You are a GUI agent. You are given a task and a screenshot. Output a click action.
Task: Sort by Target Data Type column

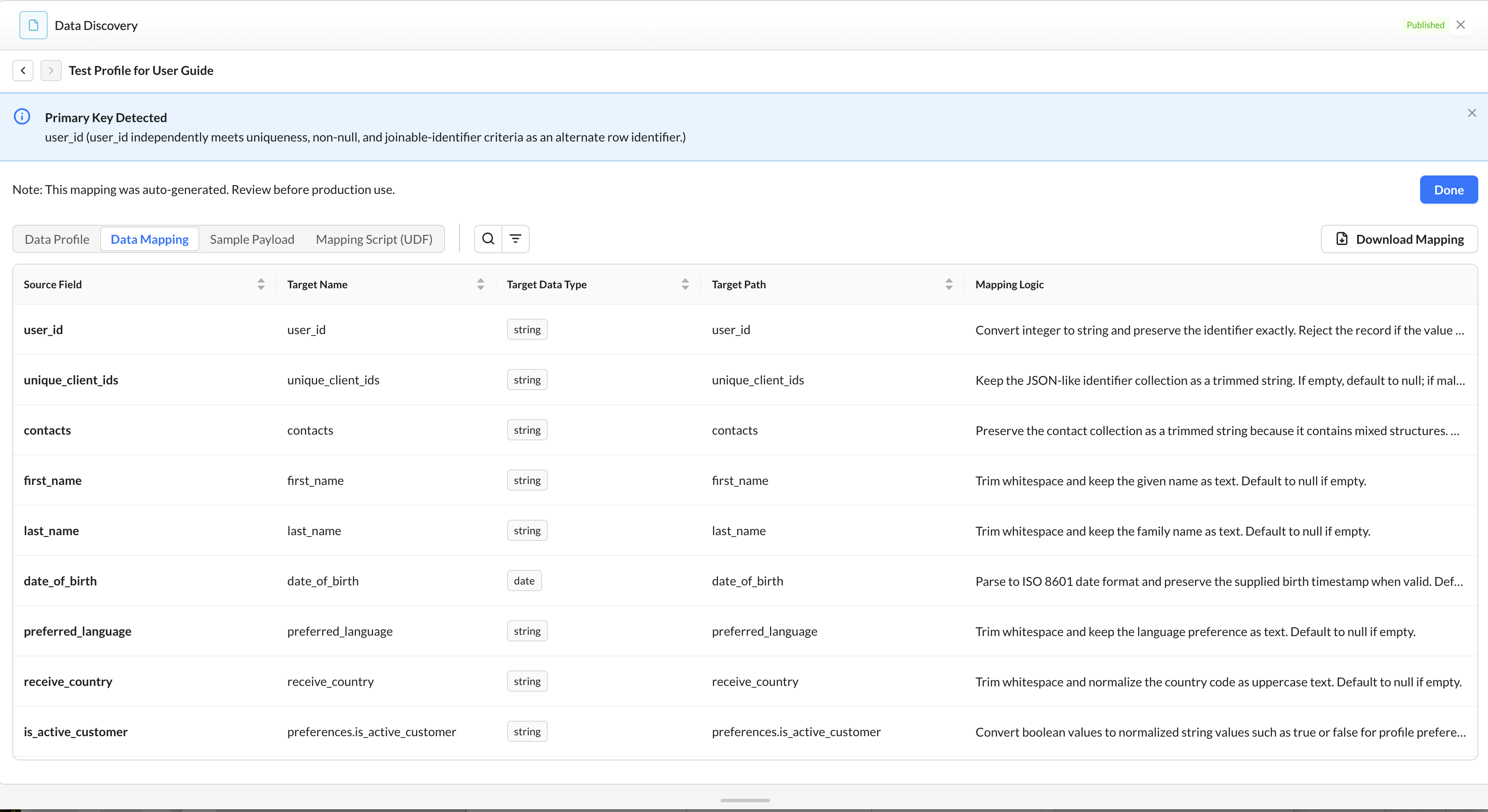click(x=685, y=284)
